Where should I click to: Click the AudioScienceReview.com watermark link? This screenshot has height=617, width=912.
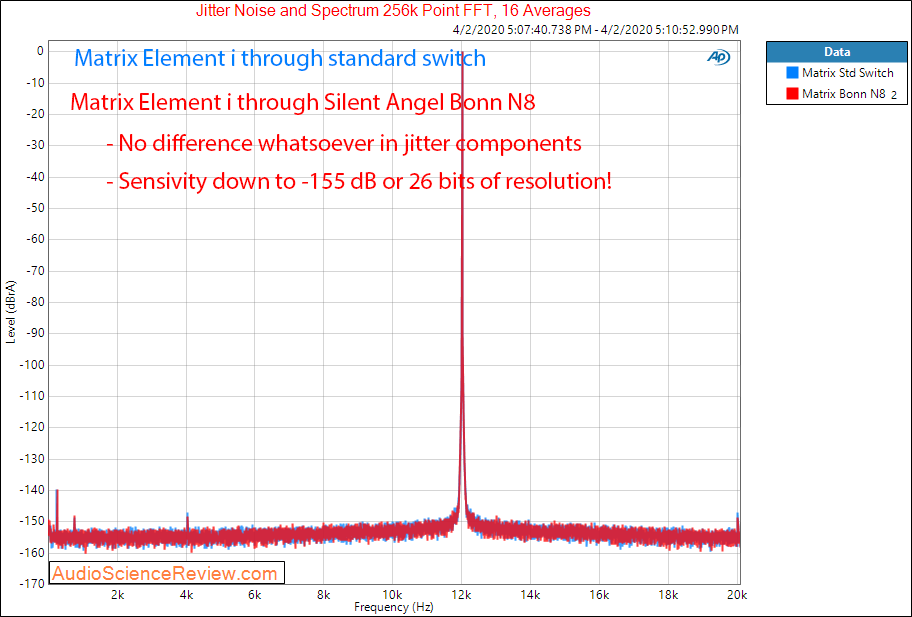[x=167, y=573]
